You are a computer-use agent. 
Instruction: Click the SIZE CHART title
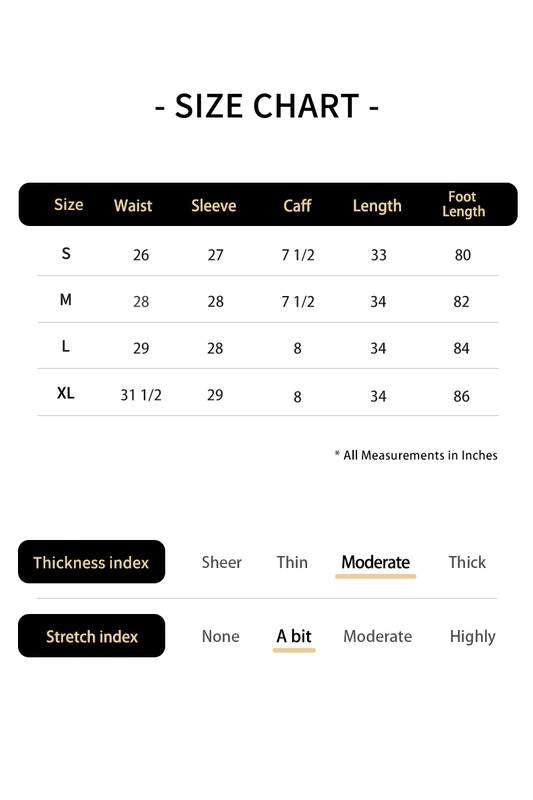pyautogui.click(x=267, y=106)
